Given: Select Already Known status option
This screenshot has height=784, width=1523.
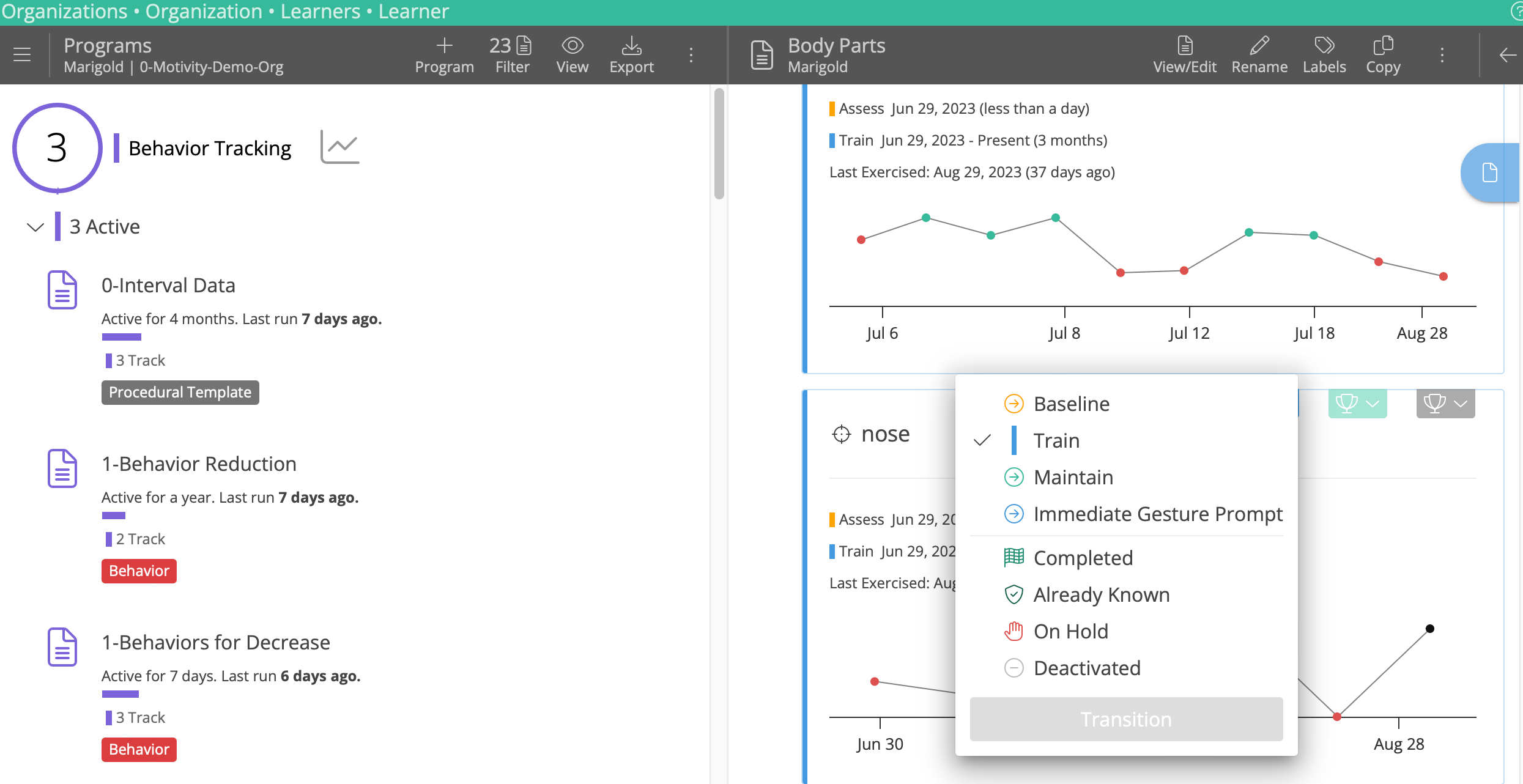Looking at the screenshot, I should point(1126,594).
